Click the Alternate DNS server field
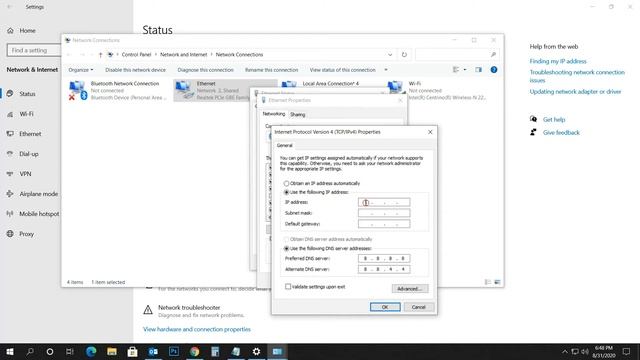 [384, 269]
